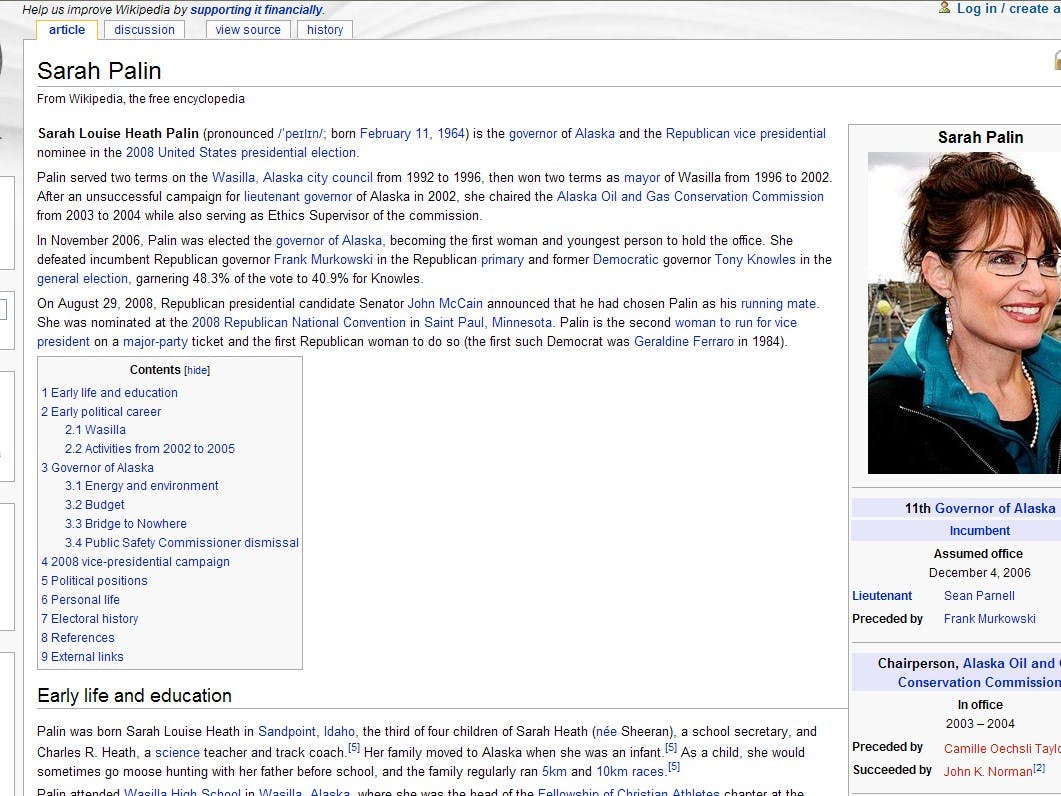Open 3.1 Energy and environment entry

point(141,486)
